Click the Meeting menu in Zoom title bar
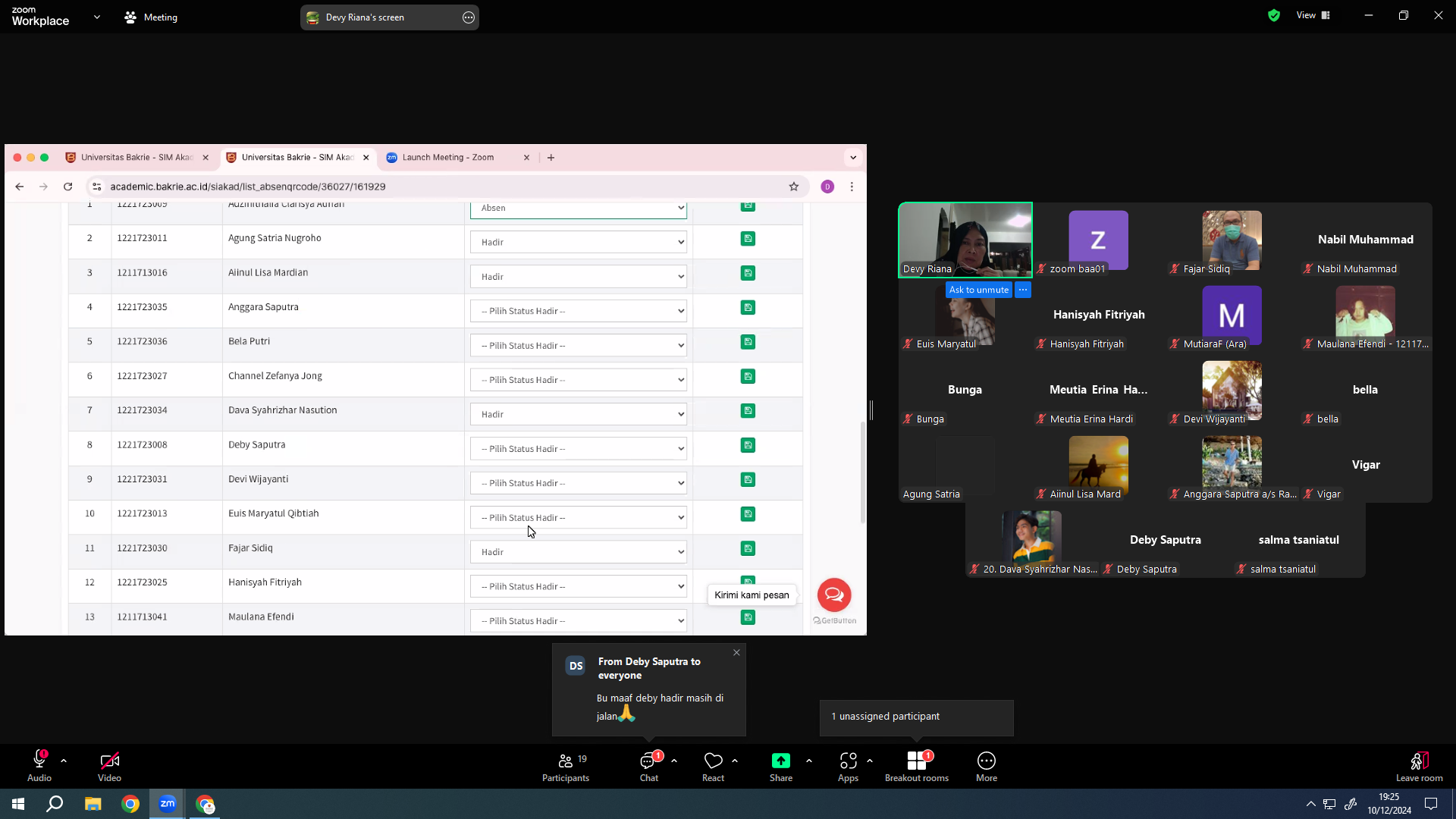The image size is (1456, 819). point(151,17)
